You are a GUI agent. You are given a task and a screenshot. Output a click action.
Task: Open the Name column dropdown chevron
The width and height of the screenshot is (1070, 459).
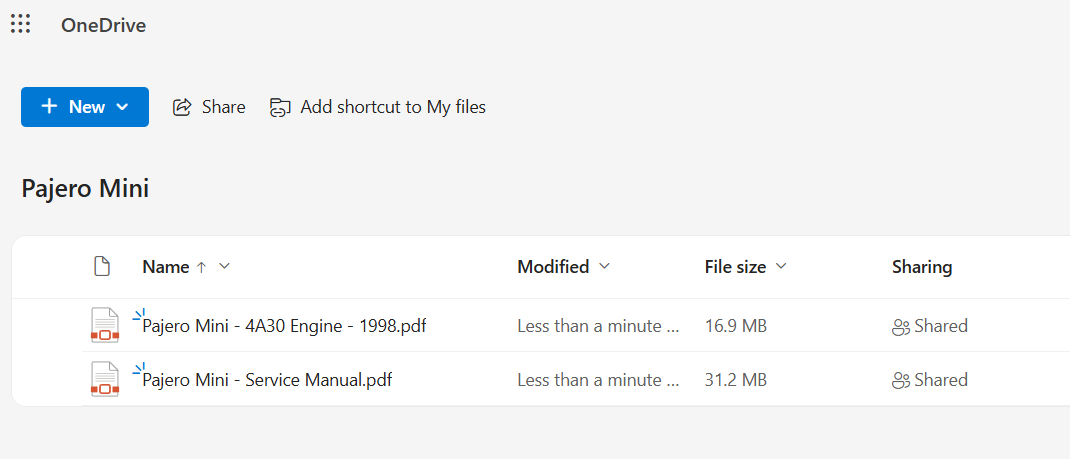pos(225,267)
